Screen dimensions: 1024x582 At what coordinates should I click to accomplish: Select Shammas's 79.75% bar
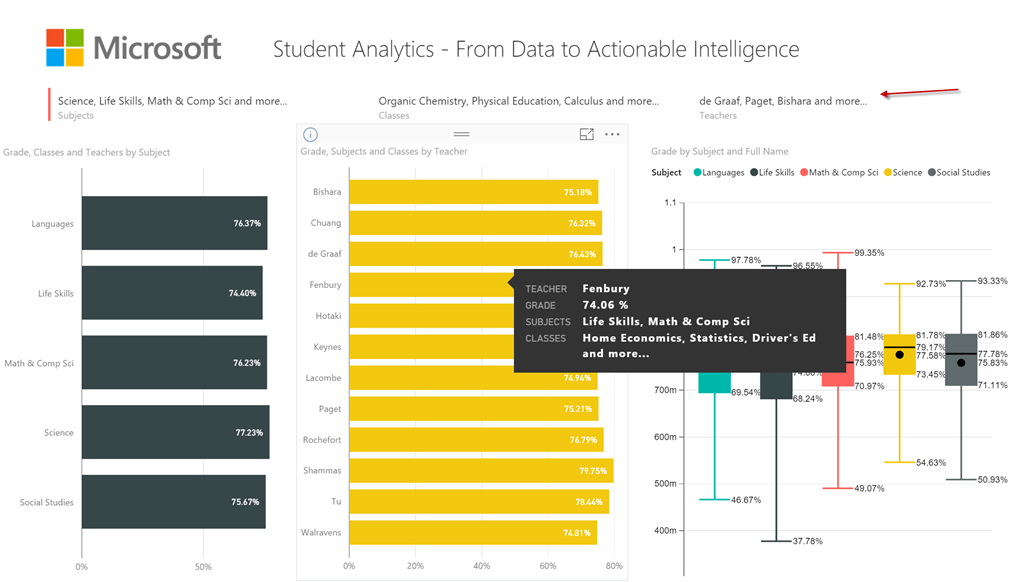pos(480,470)
